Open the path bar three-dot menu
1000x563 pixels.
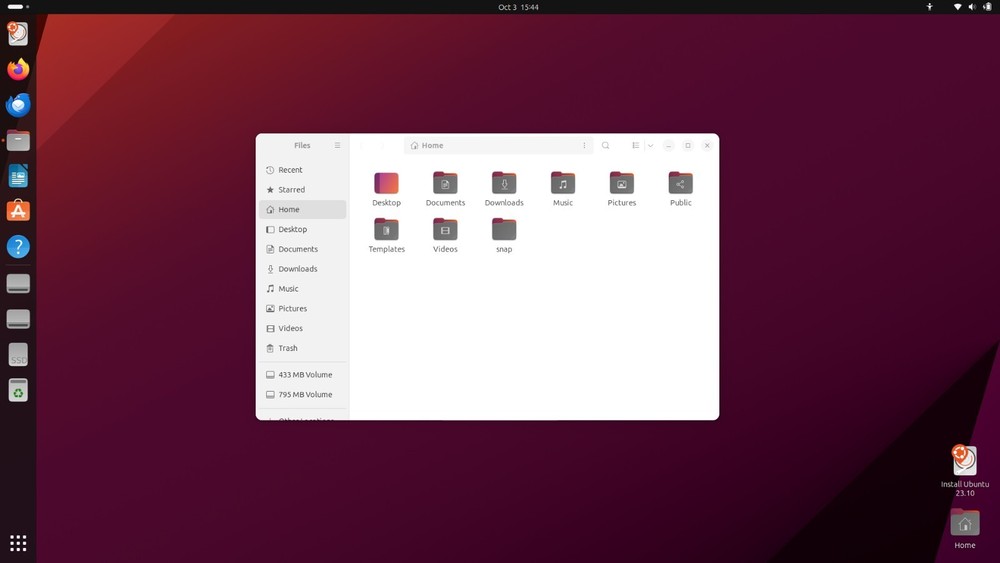tap(584, 145)
